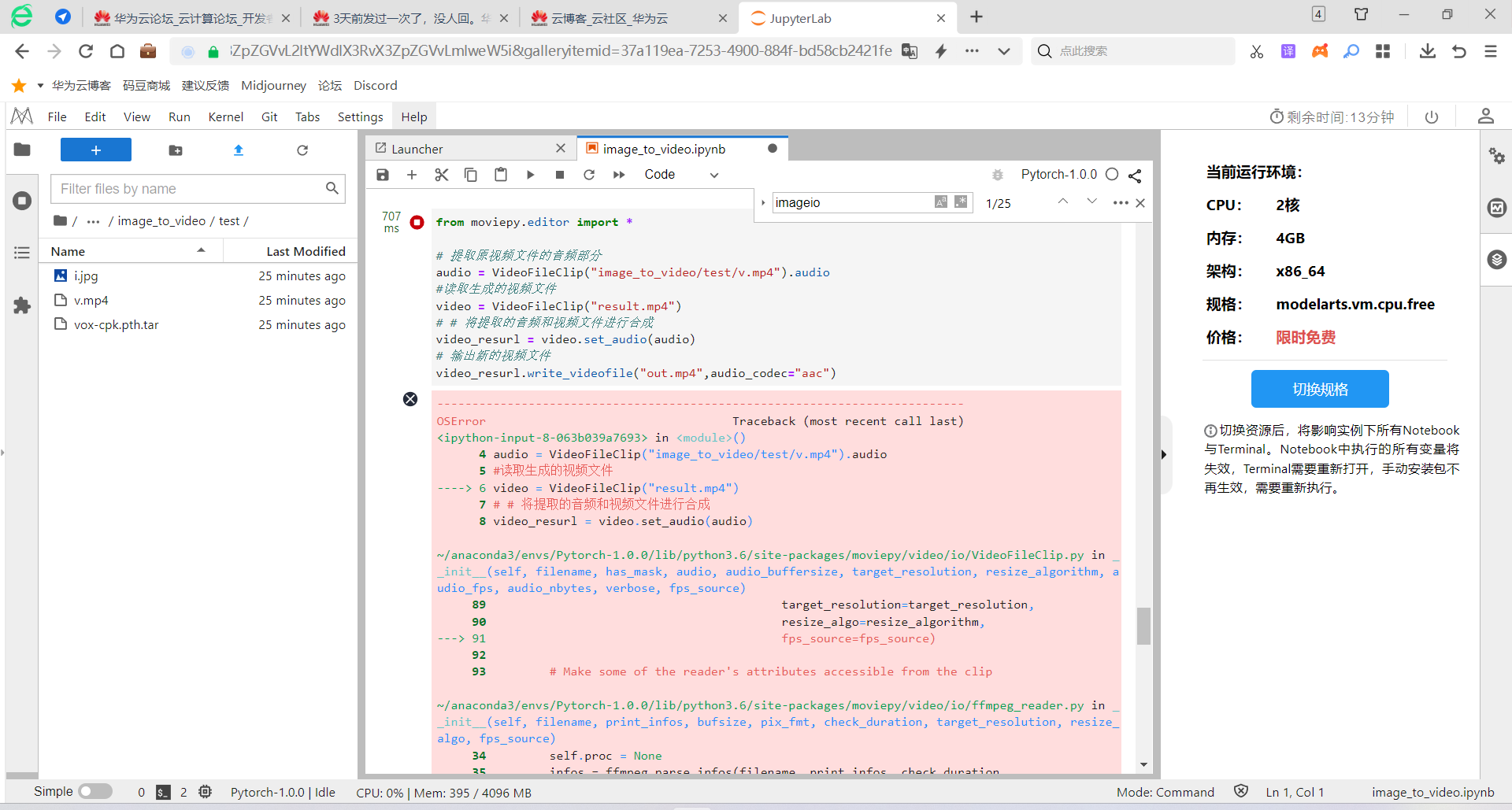
Task: Go to root folder in breadcrumb
Action: click(x=61, y=221)
